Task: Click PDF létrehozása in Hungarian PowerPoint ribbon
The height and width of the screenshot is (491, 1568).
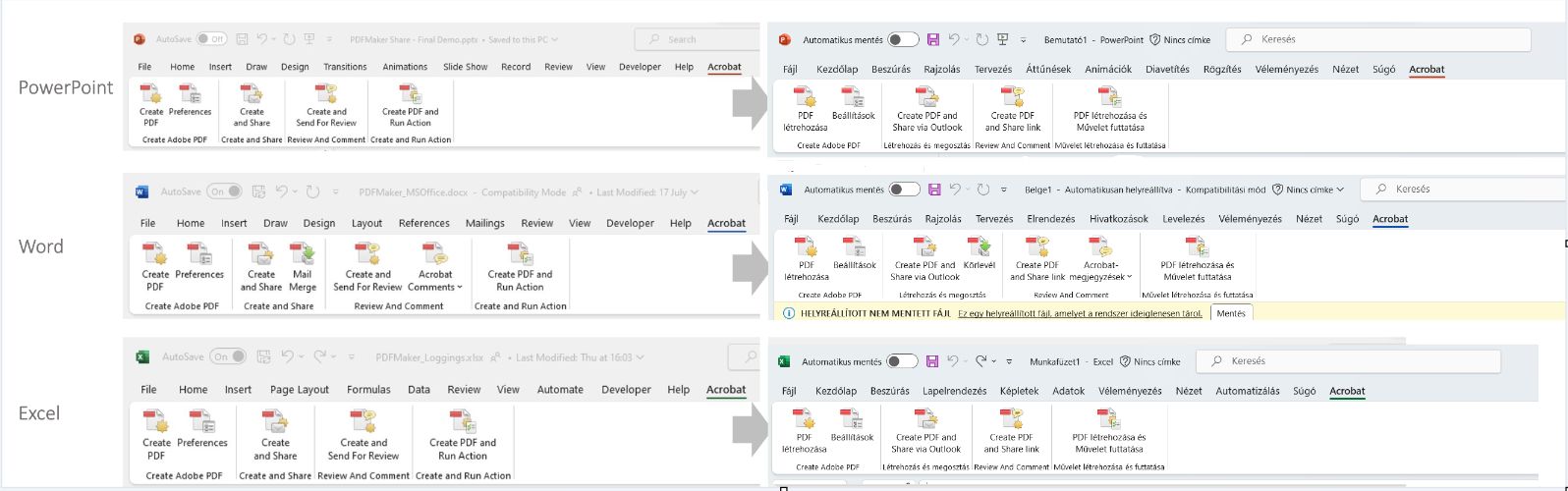Action: tap(806, 109)
